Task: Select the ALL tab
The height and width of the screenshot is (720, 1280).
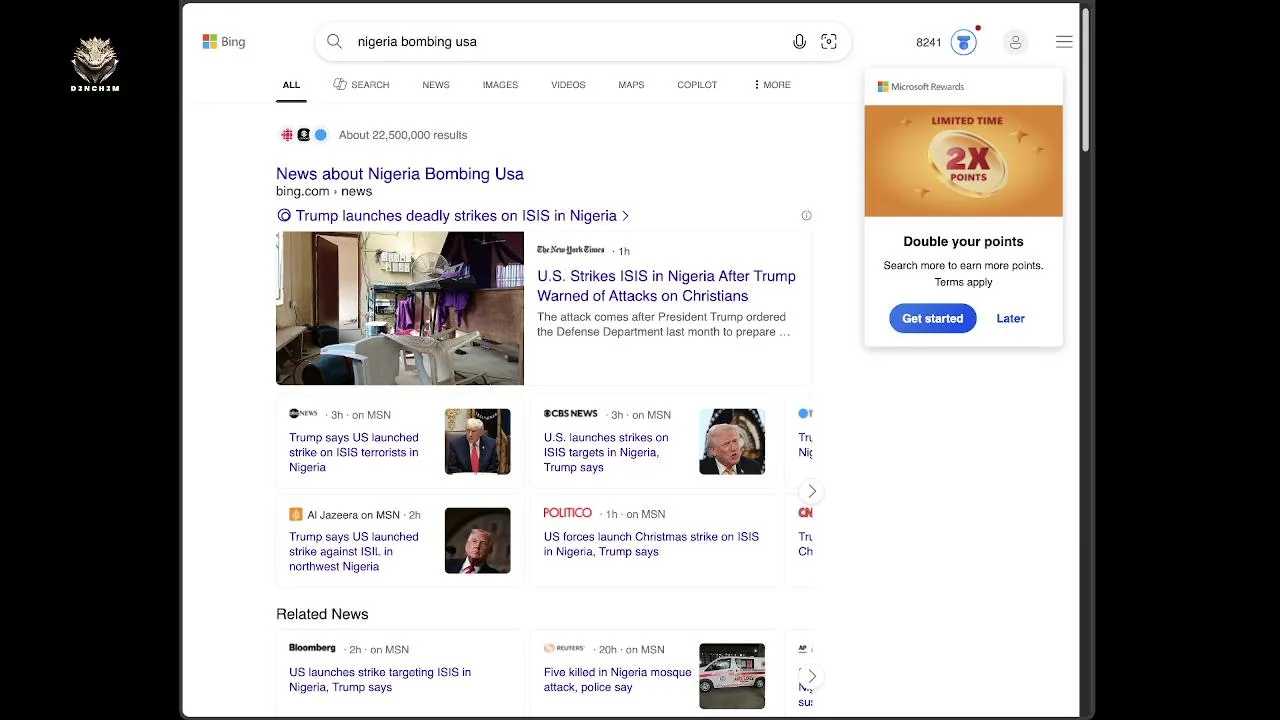Action: click(291, 85)
